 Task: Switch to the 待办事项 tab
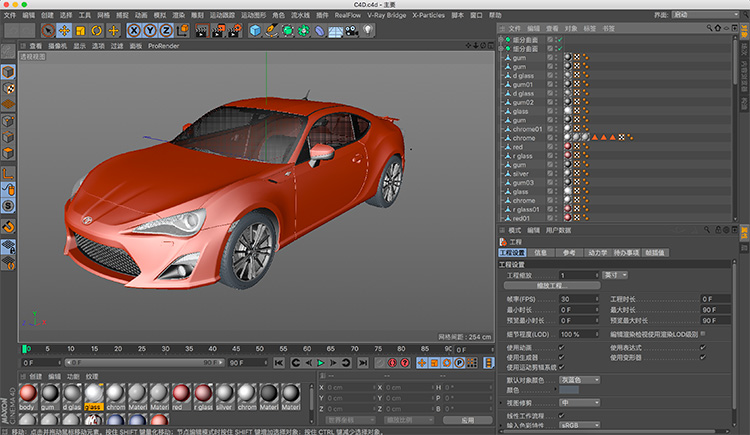(x=626, y=253)
